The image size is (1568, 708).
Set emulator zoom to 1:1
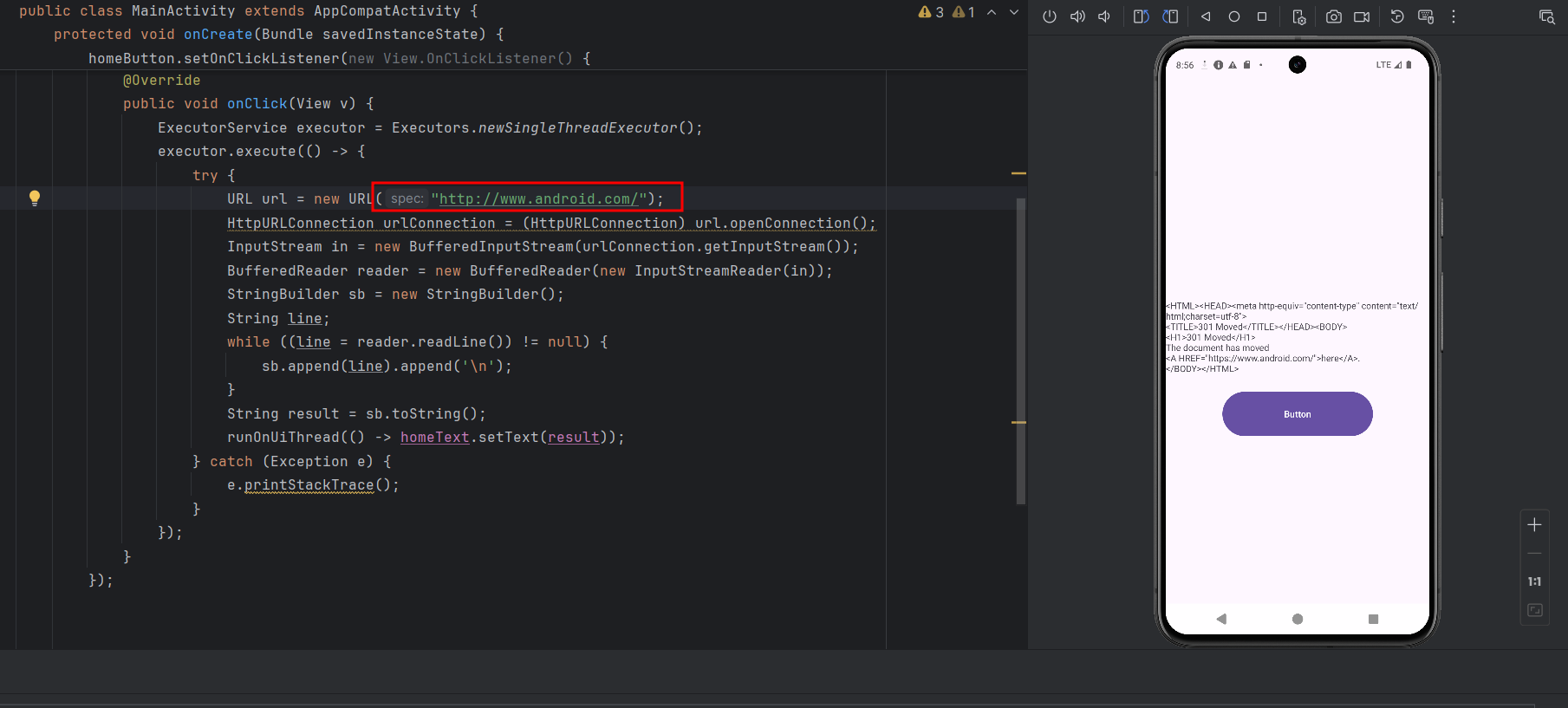point(1534,581)
